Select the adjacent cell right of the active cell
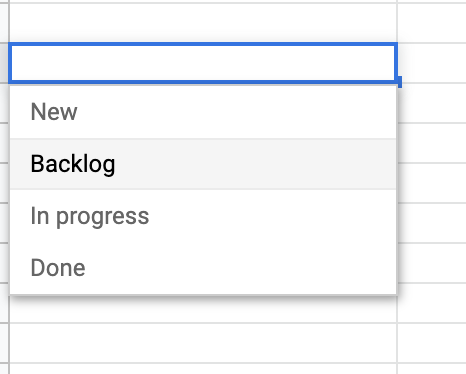The width and height of the screenshot is (466, 374). tap(432, 63)
